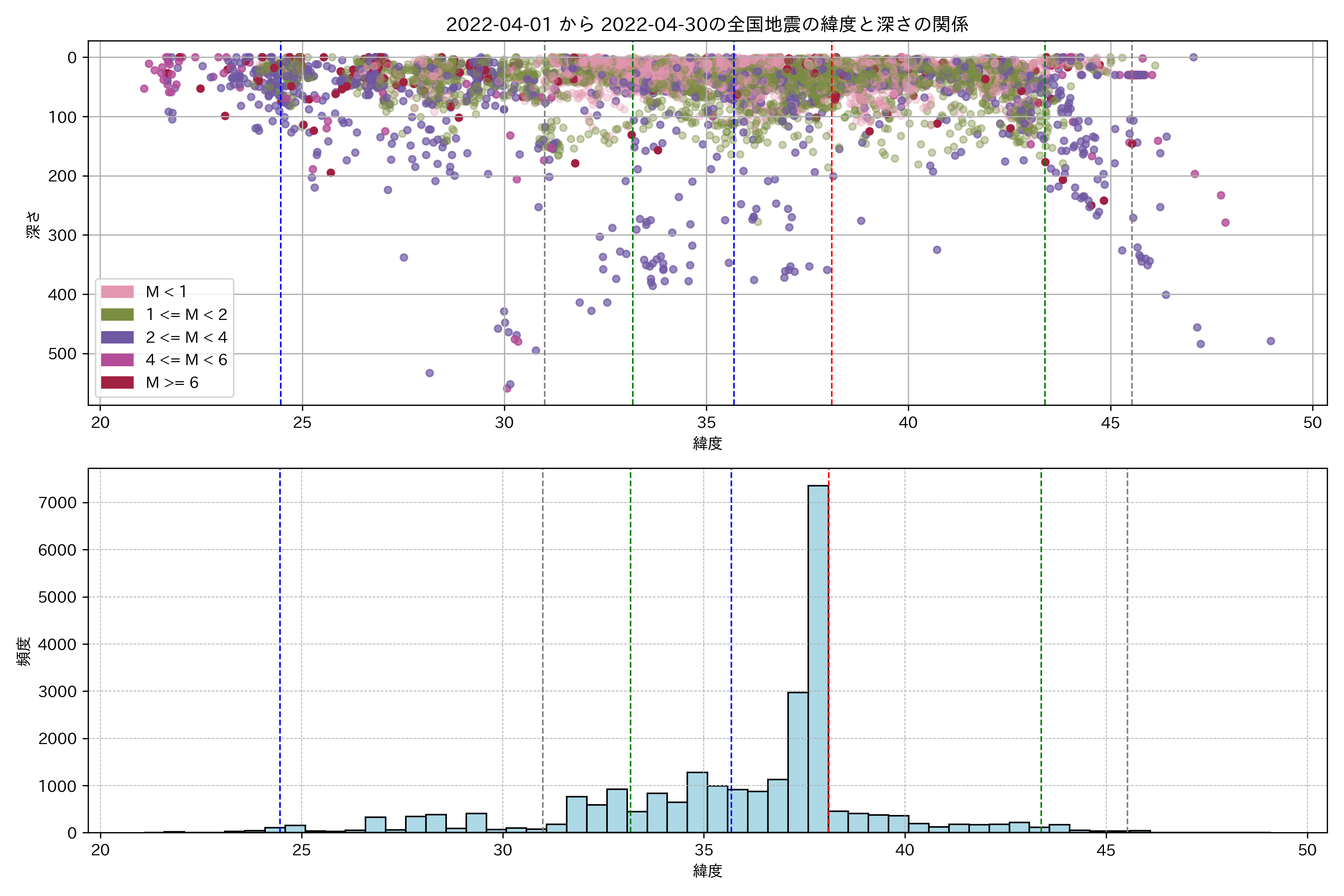The image size is (1344, 896).
Task: Click the pink M < 1 legend swatch
Action: point(117,292)
